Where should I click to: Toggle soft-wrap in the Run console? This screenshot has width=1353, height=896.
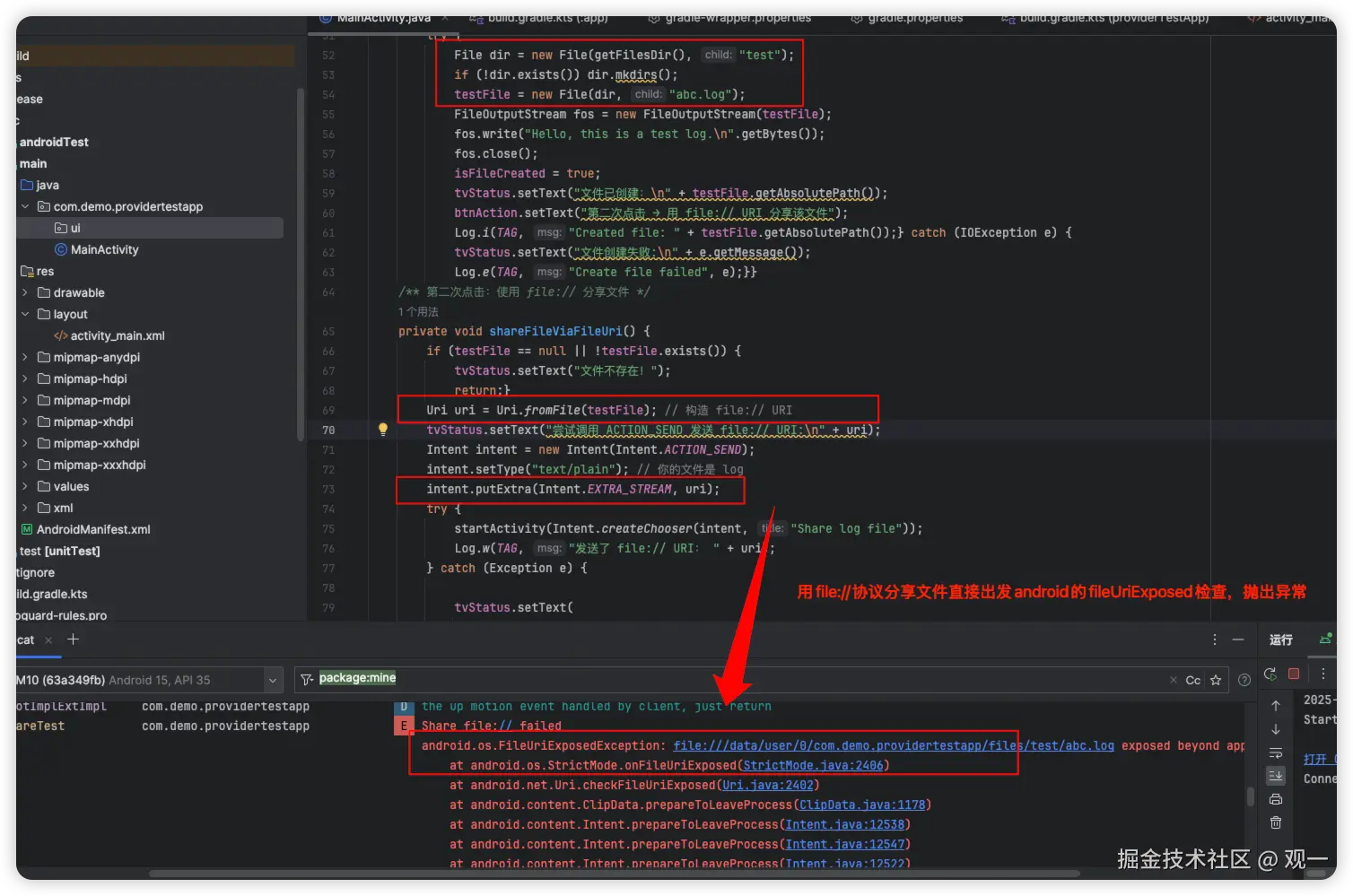point(1276,752)
